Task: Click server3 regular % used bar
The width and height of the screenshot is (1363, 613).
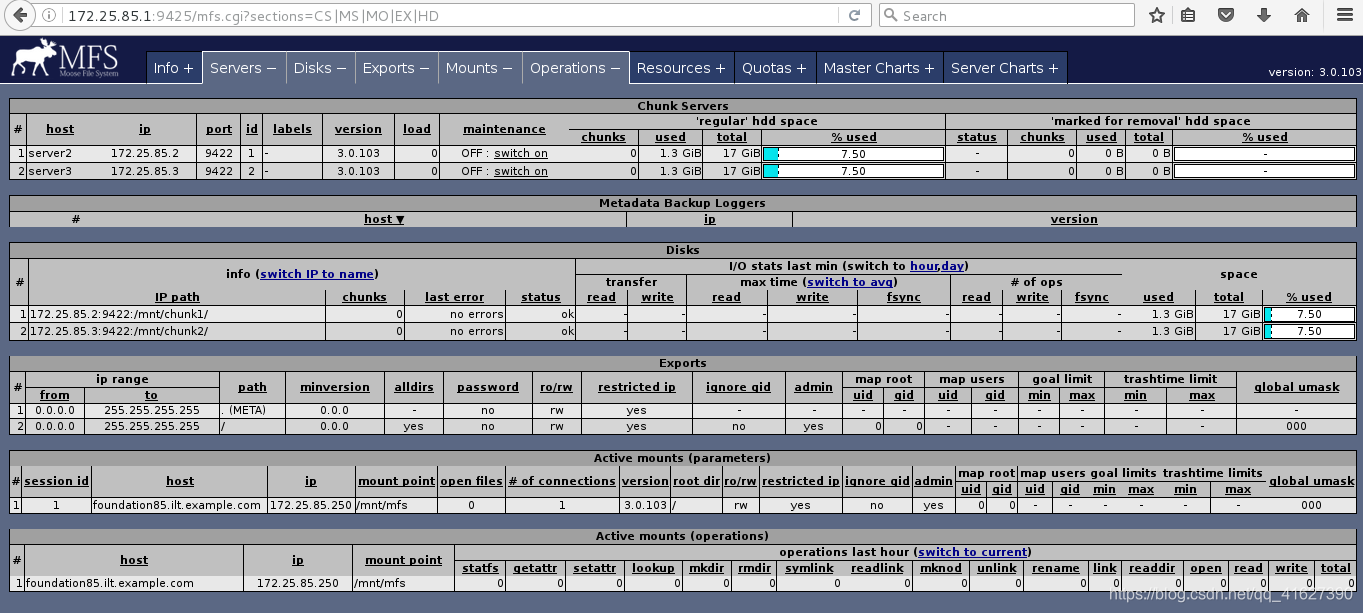Action: (853, 171)
